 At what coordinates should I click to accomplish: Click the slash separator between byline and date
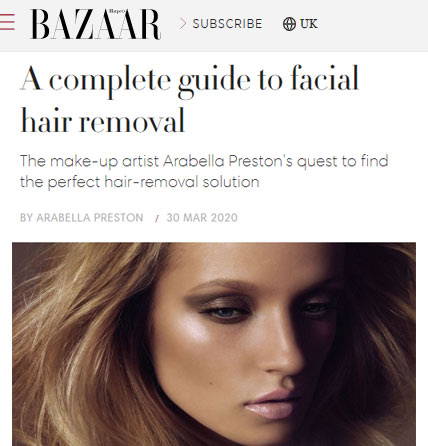156,218
